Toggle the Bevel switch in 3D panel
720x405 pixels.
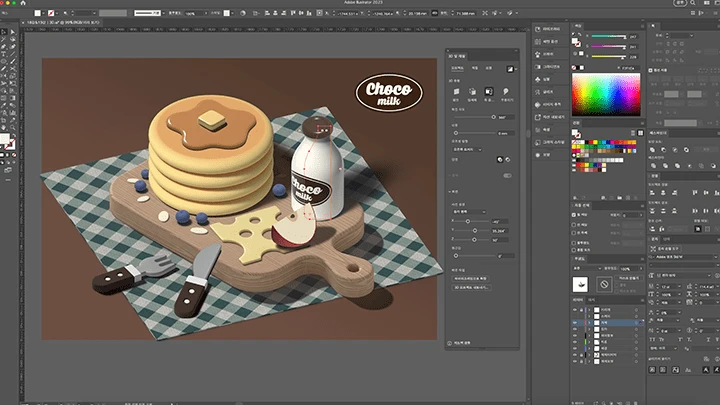pyautogui.click(x=507, y=175)
